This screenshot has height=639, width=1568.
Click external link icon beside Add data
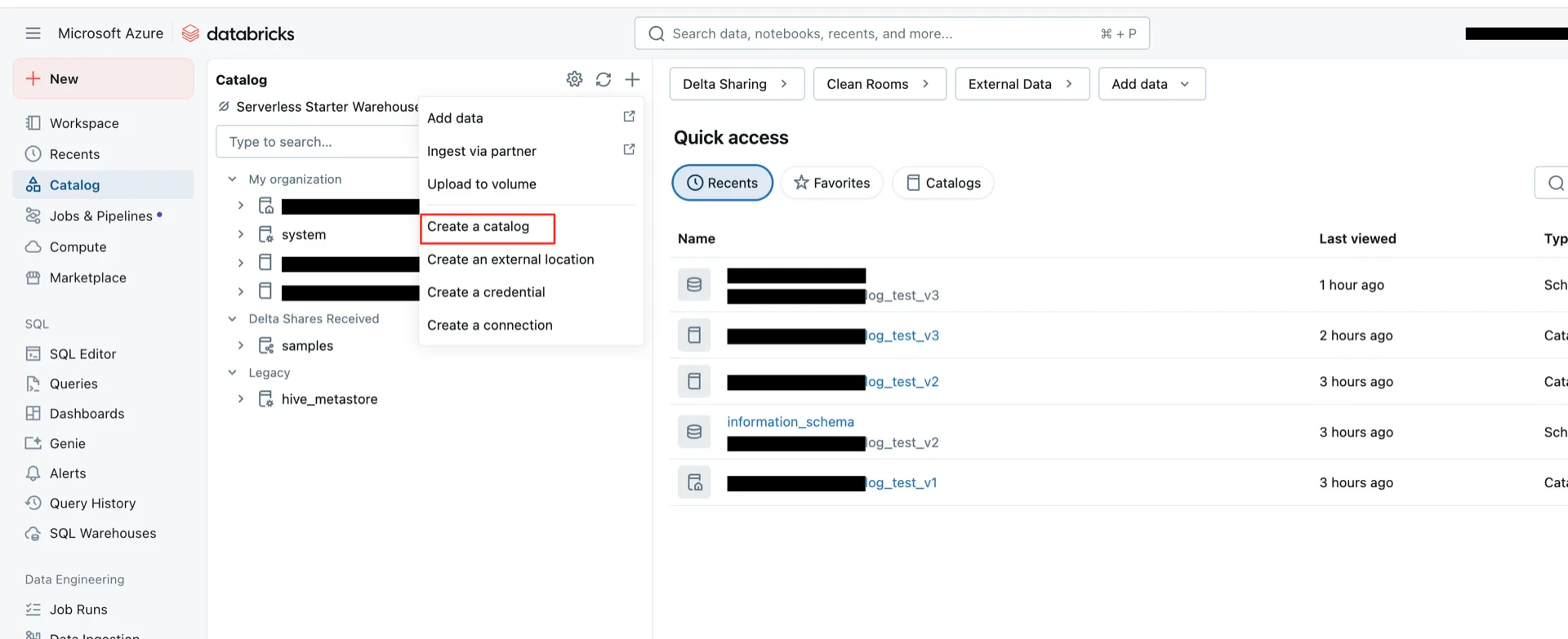[x=629, y=117]
